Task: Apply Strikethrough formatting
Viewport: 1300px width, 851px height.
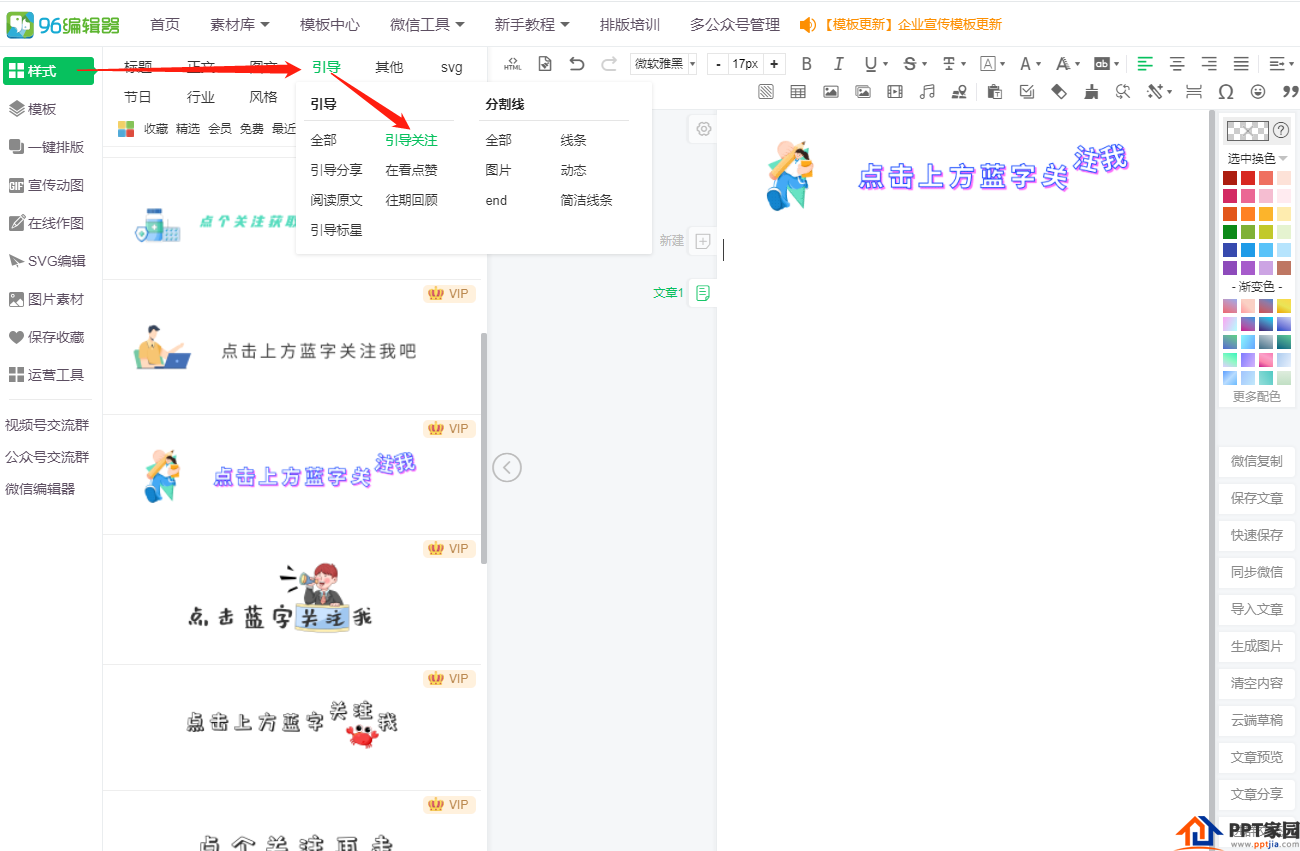Action: coord(909,64)
